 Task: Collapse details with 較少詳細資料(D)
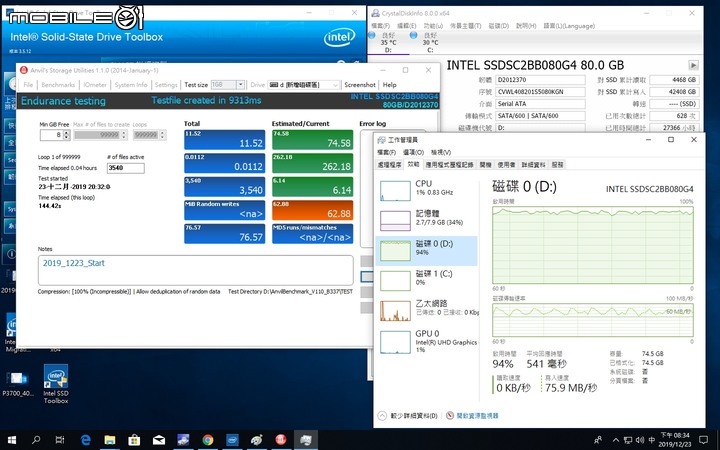point(408,416)
